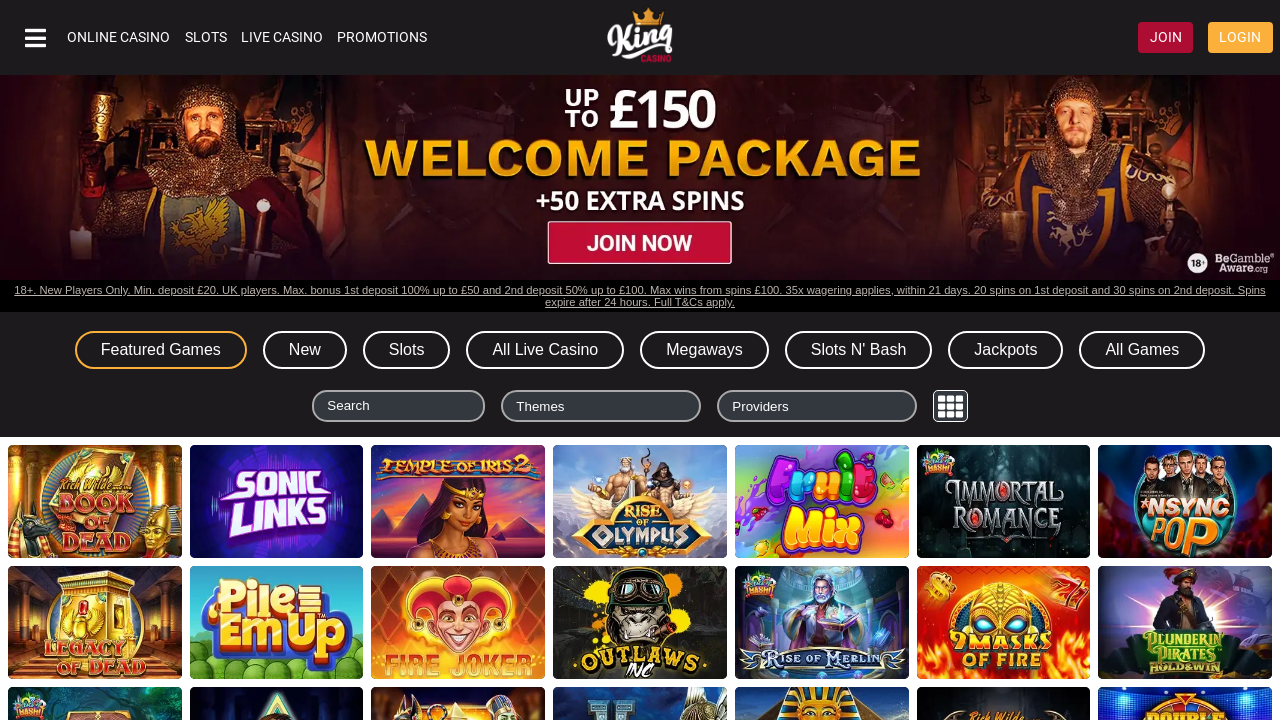Image resolution: width=1280 pixels, height=720 pixels.
Task: Open the bonus terms and conditions link
Action: click(x=640, y=296)
